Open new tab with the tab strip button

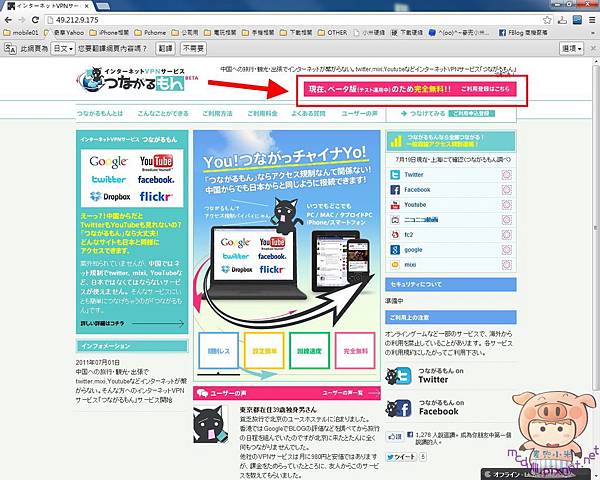tap(102, 6)
